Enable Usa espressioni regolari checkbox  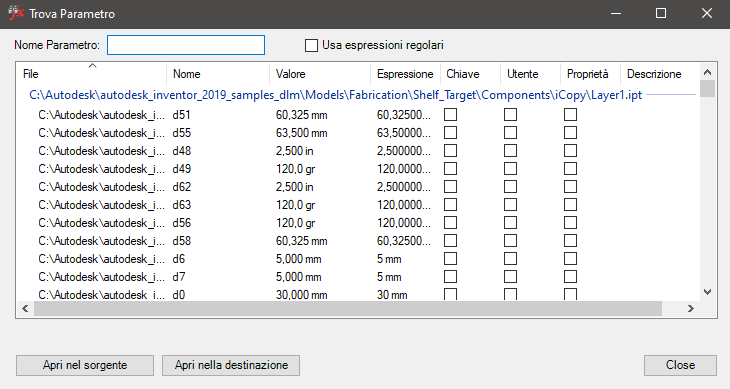pos(311,46)
